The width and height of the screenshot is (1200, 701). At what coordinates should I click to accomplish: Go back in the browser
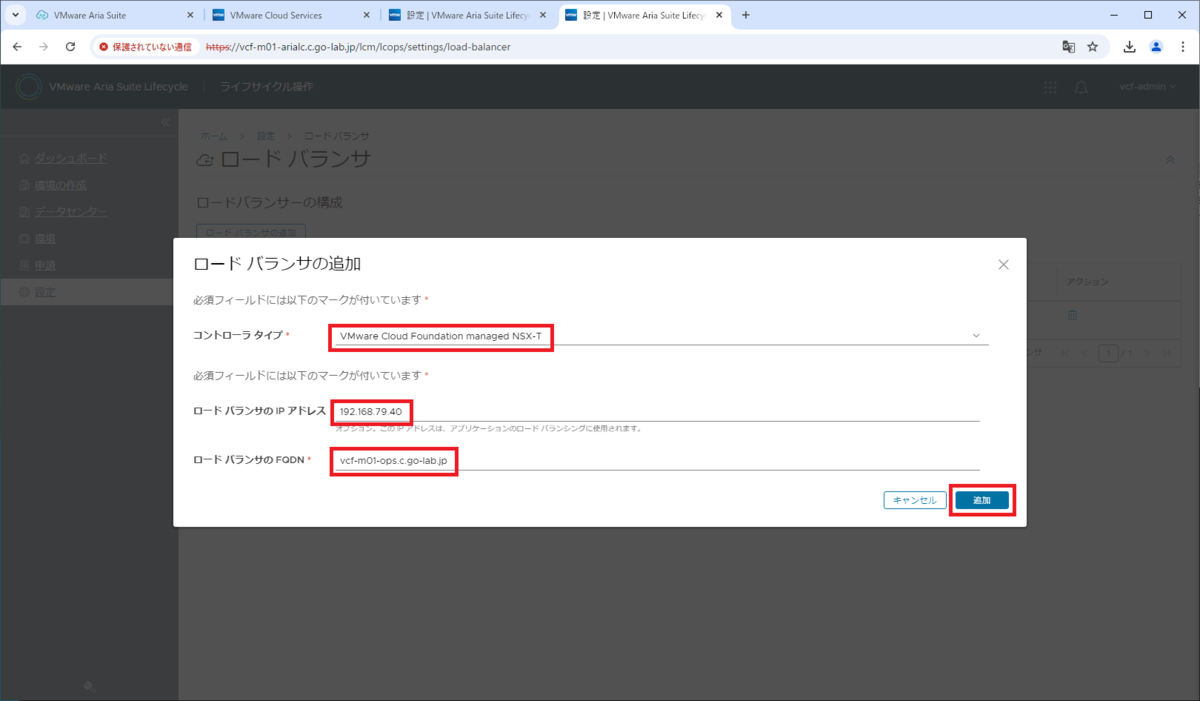(17, 47)
